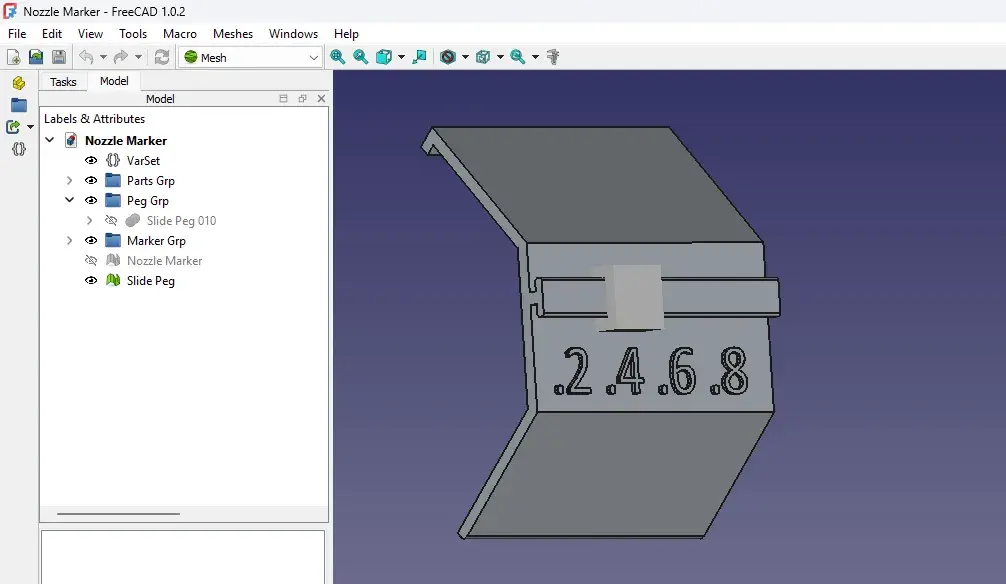Close the Model panel
Viewport: 1006px width, 584px height.
[x=321, y=98]
